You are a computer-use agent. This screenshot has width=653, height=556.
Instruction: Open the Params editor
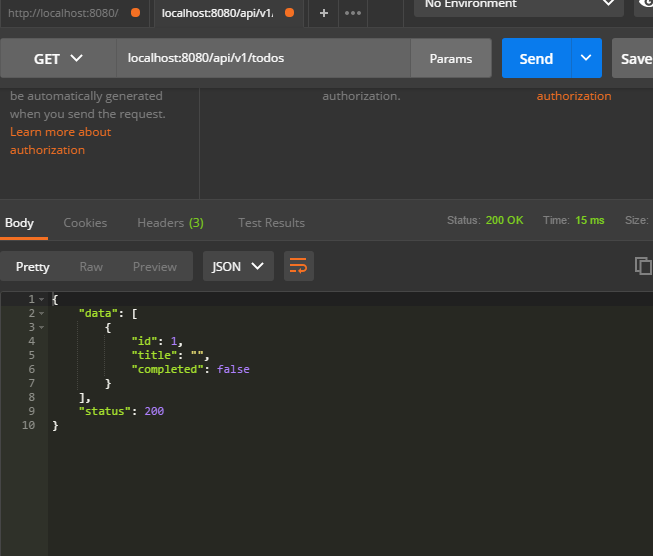pyautogui.click(x=451, y=58)
